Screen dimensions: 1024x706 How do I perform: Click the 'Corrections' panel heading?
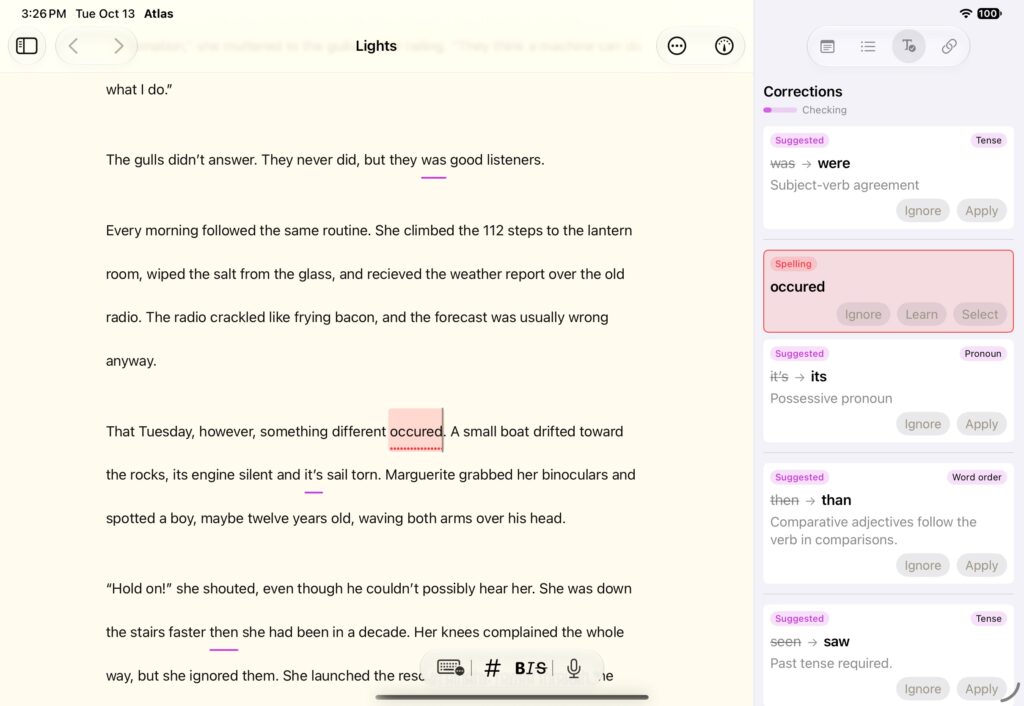point(803,92)
